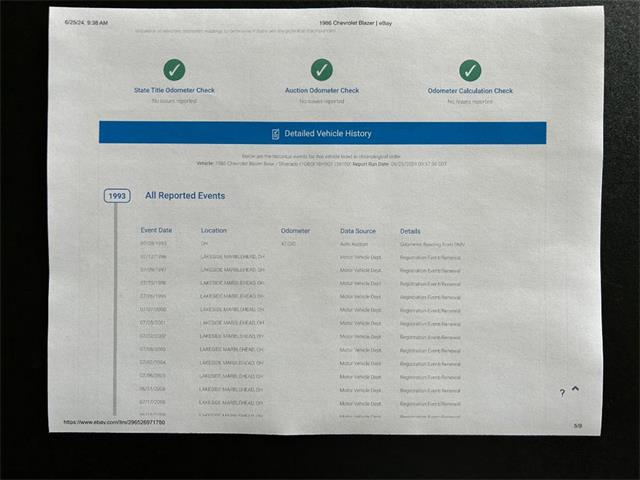Click the Details column header
This screenshot has width=640, height=480.
pos(410,231)
